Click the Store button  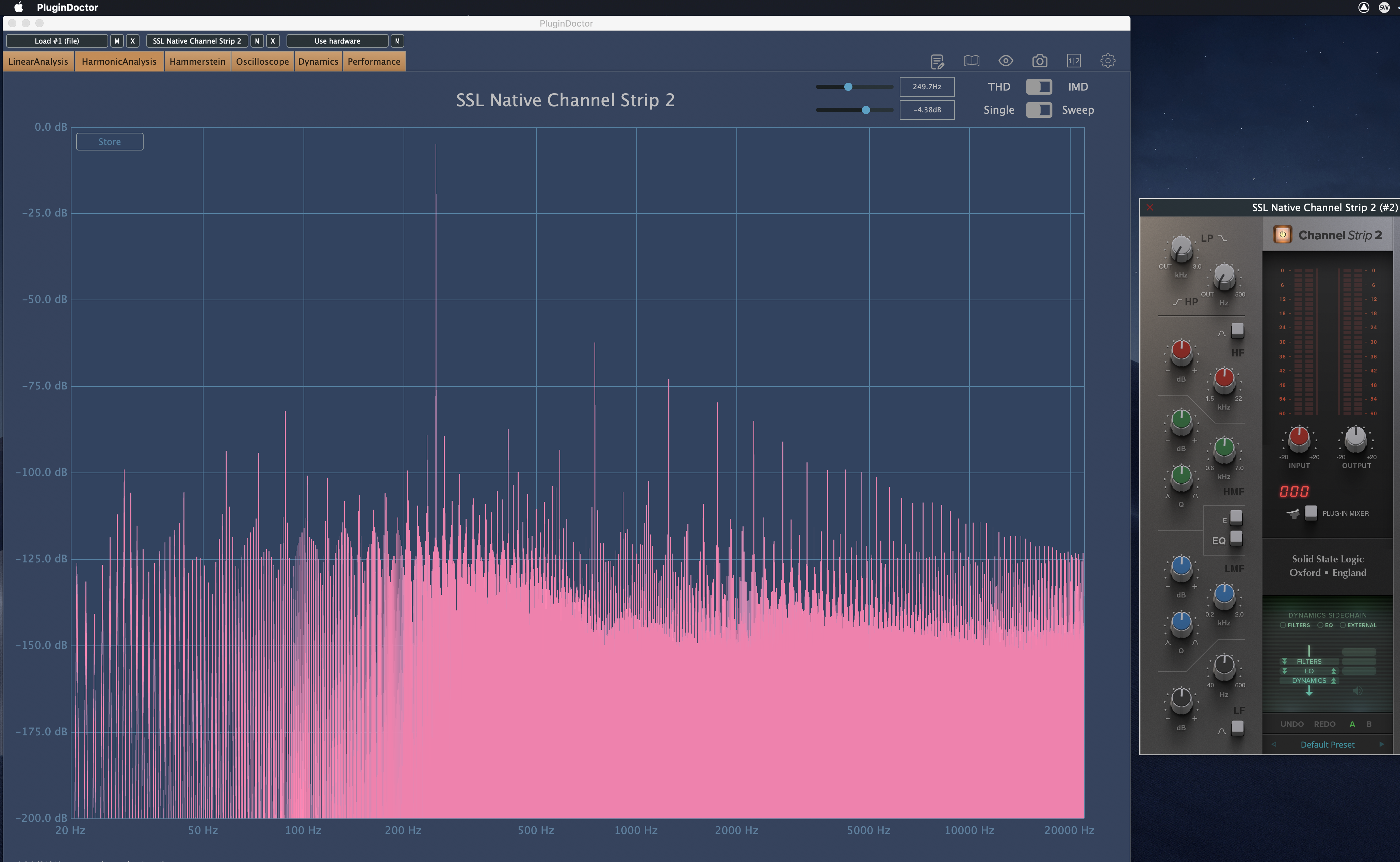click(x=109, y=142)
